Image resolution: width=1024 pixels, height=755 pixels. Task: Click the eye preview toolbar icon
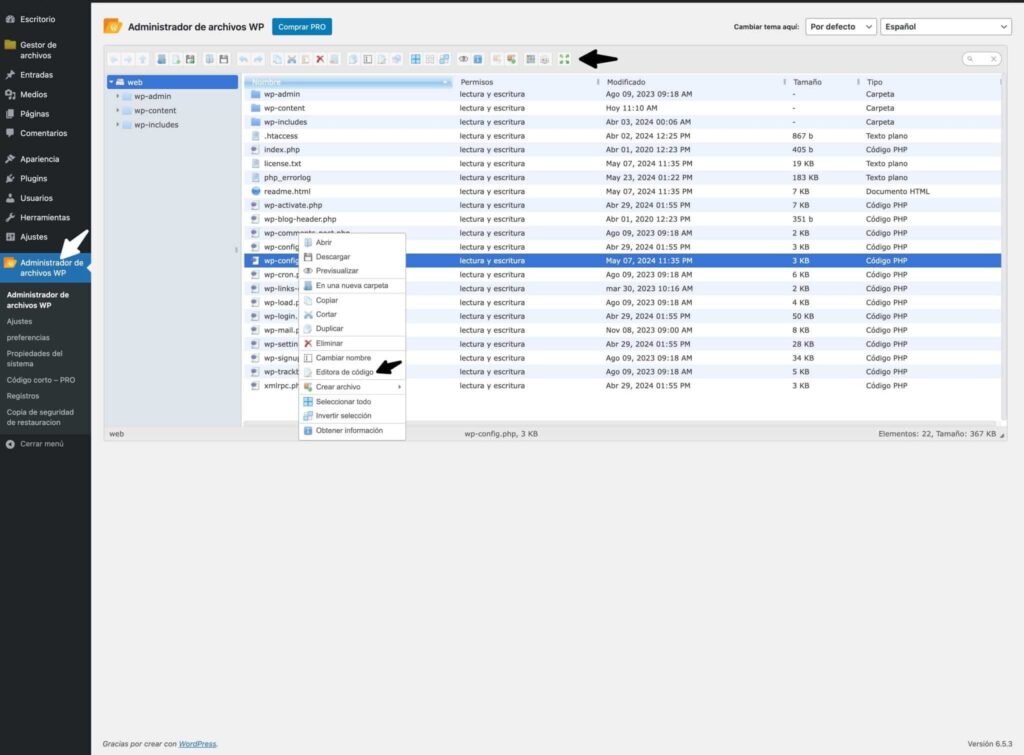[463, 59]
